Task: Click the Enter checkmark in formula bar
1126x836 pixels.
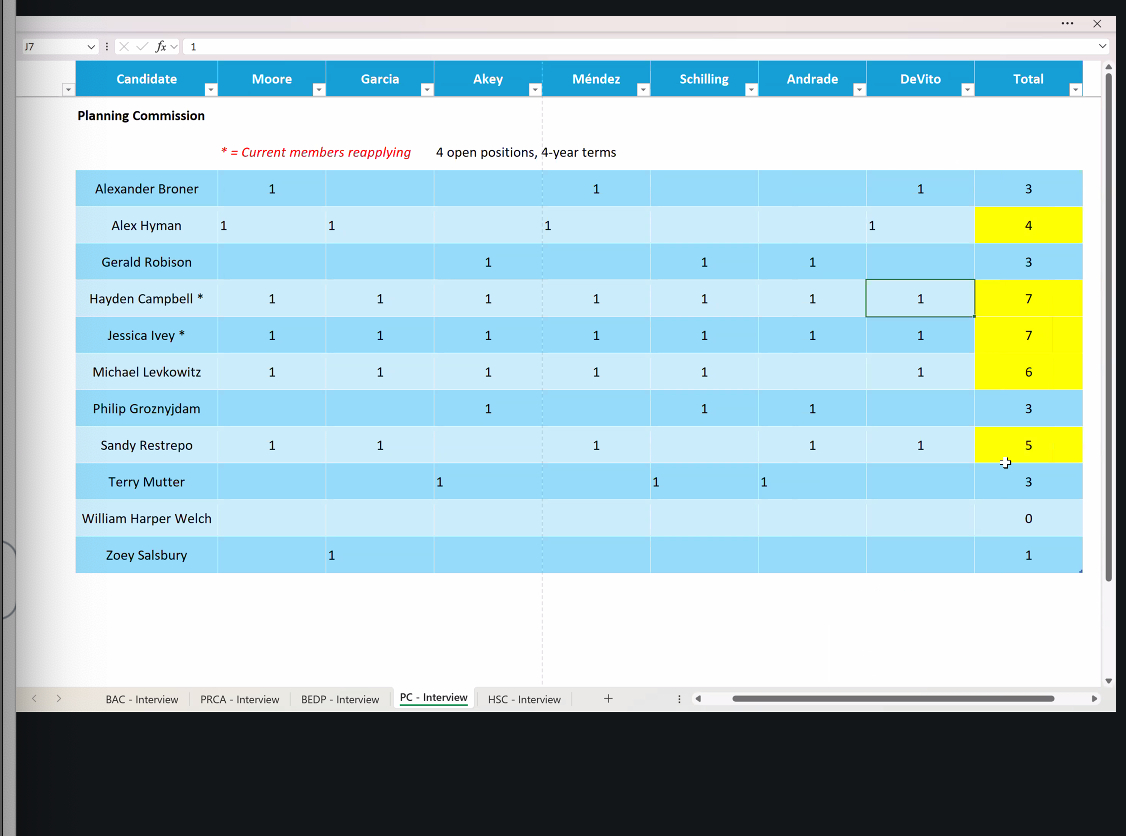Action: (x=142, y=47)
